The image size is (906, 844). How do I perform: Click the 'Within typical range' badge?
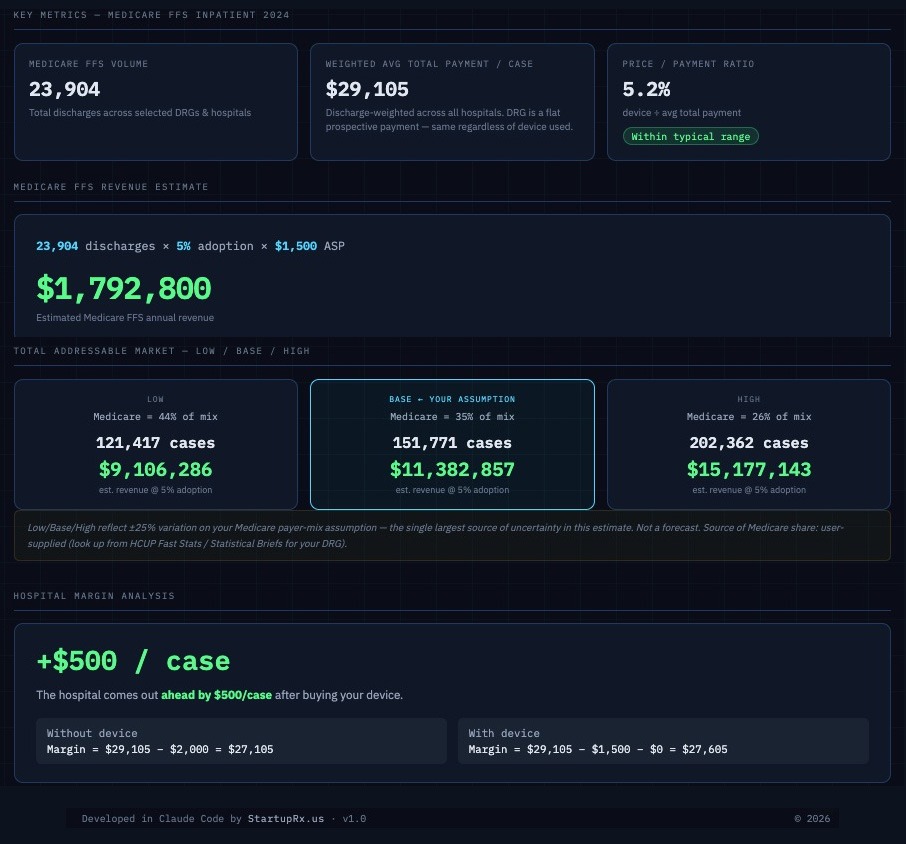pyautogui.click(x=690, y=136)
